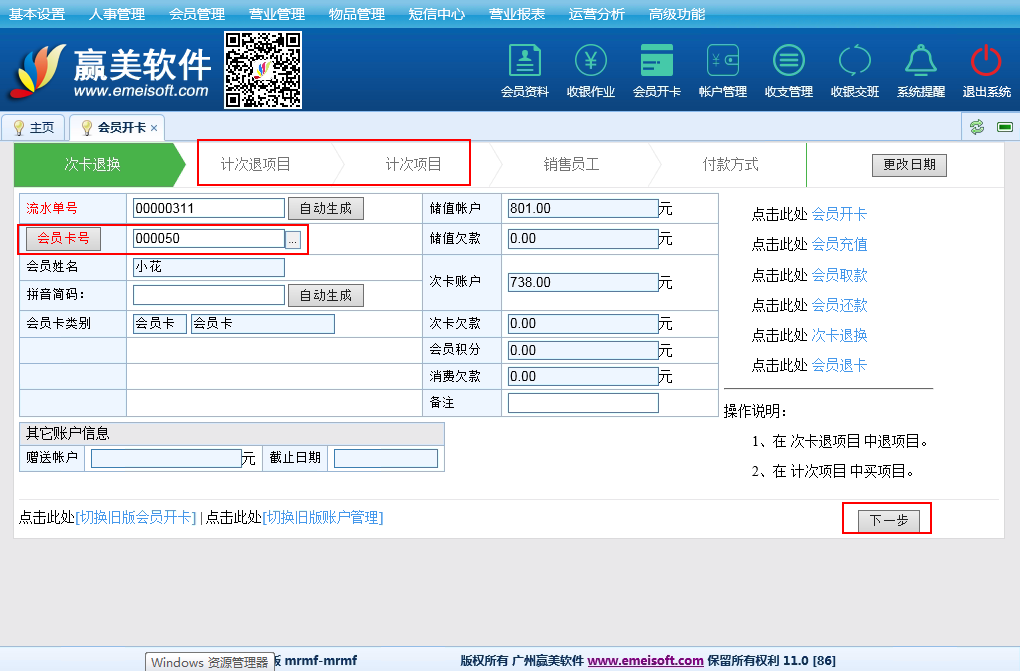Select the 计次退项目 step

pos(256,164)
